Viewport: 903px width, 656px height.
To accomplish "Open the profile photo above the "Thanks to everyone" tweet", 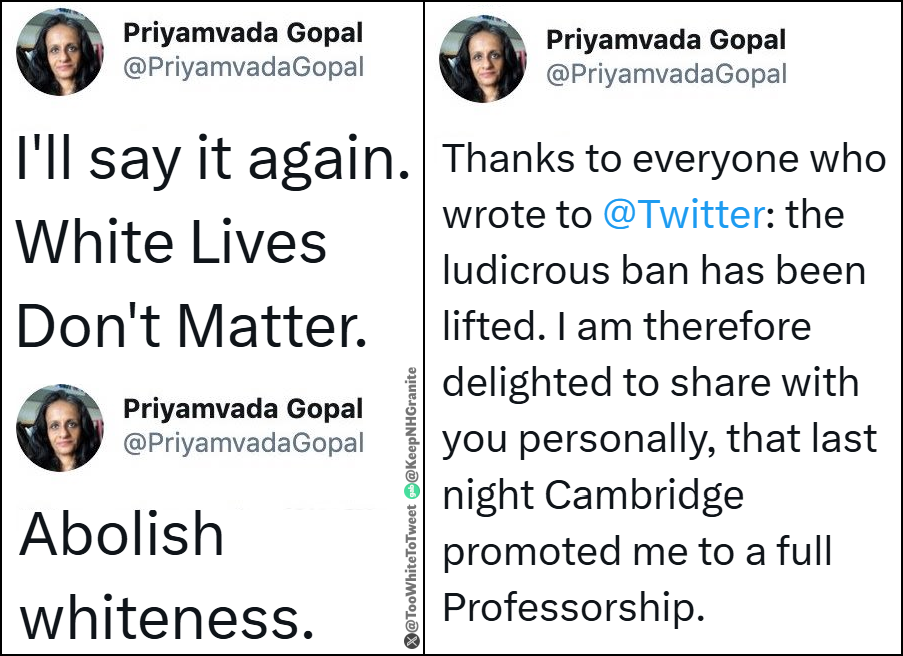I will click(483, 59).
